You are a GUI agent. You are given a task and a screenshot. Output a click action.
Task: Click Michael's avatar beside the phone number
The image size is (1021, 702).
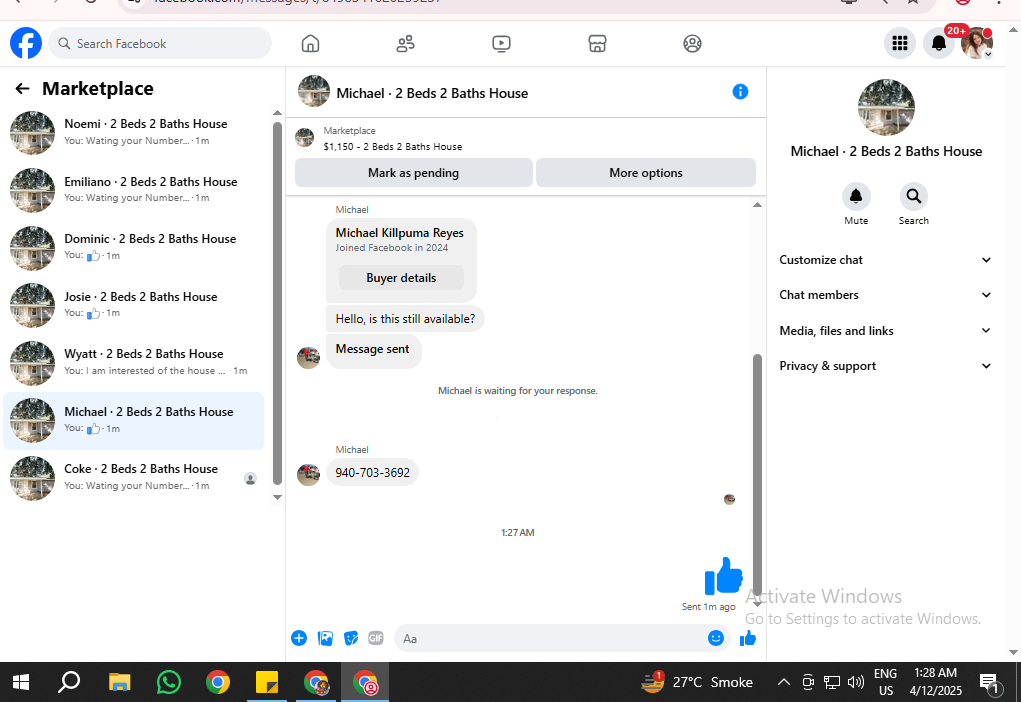pyautogui.click(x=308, y=475)
